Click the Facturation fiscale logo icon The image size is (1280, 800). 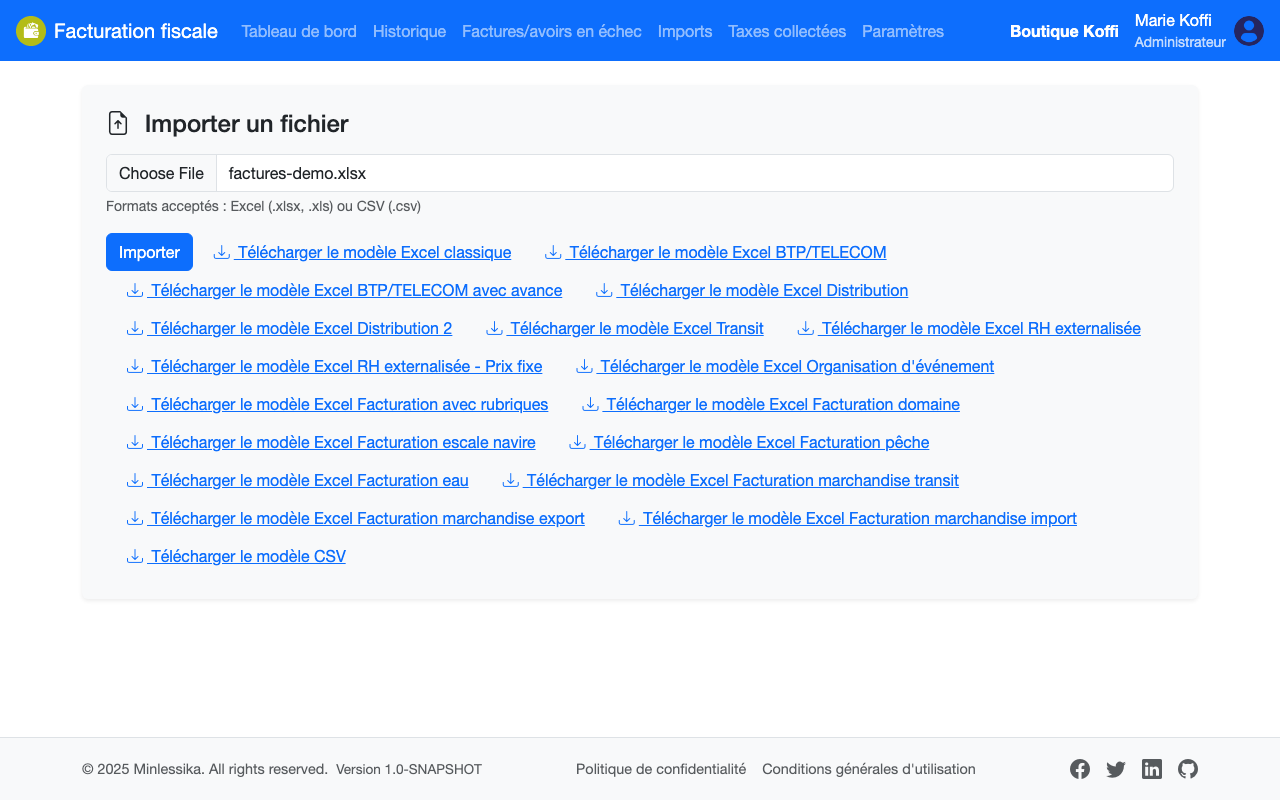click(31, 31)
